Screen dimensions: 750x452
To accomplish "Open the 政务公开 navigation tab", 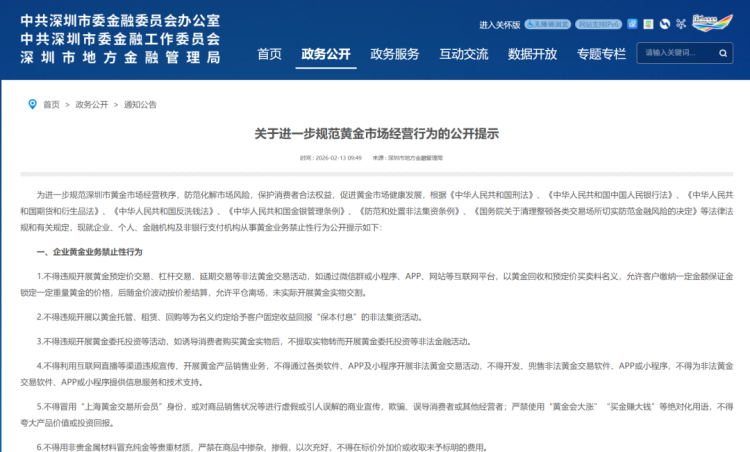I will [x=326, y=54].
